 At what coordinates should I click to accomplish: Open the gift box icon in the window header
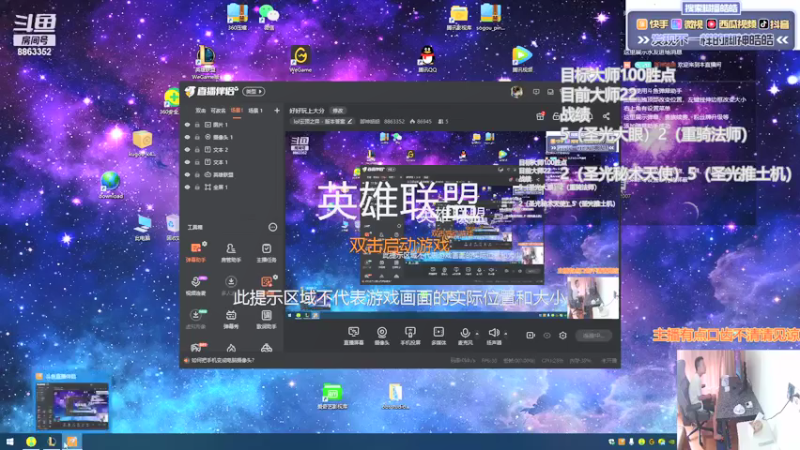click(540, 116)
